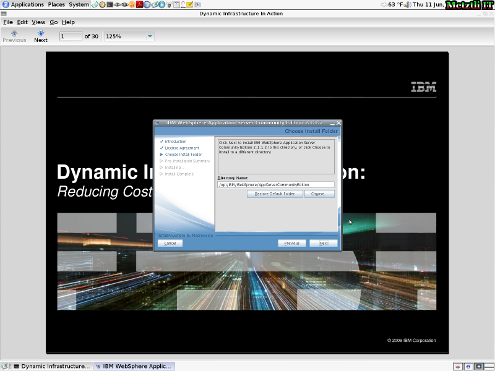The image size is (495, 371).
Task: Click the 63 °F temperature reading
Action: 396,5
